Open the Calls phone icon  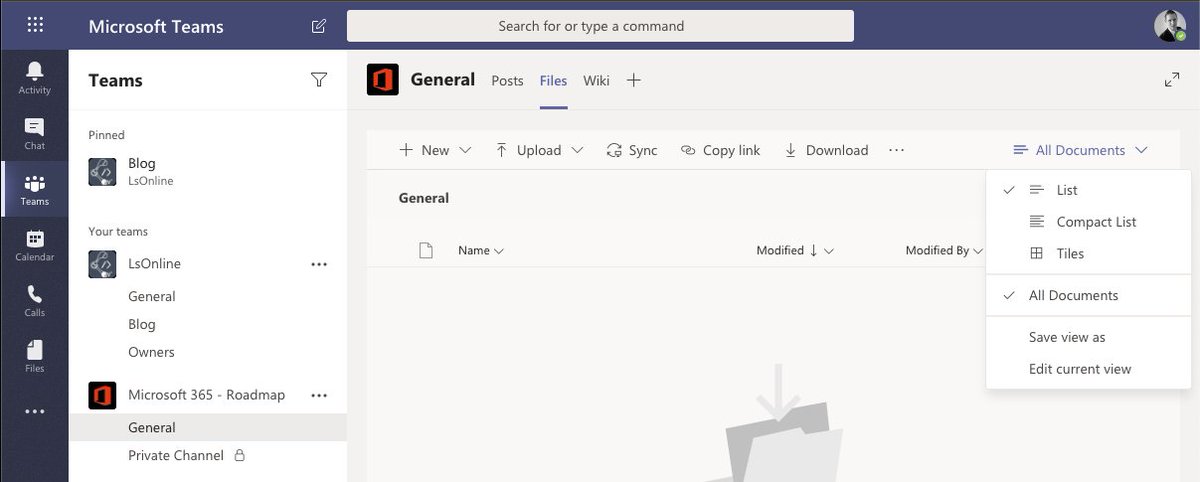click(x=35, y=301)
